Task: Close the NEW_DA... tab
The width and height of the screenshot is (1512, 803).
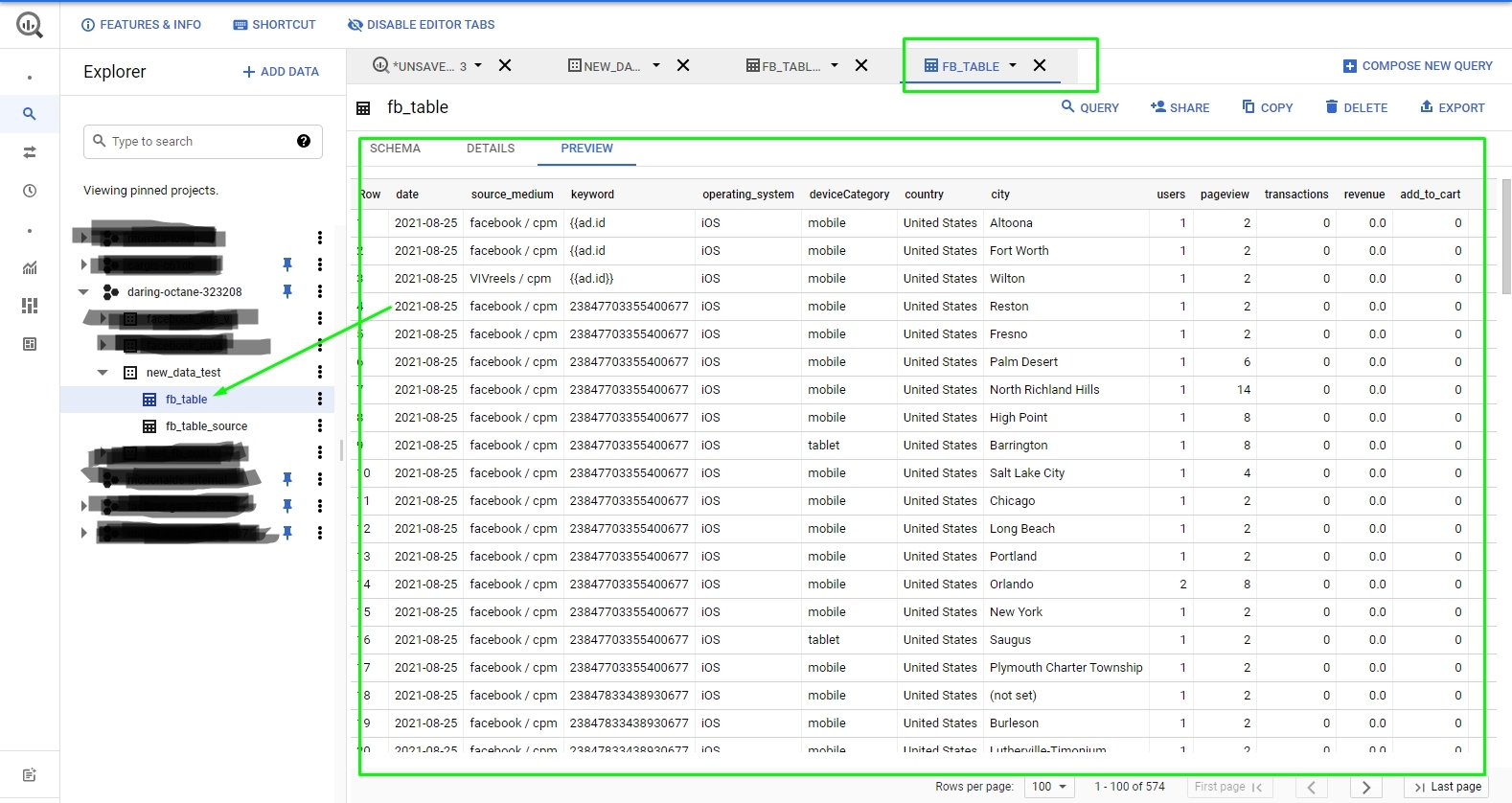Action: [x=683, y=65]
